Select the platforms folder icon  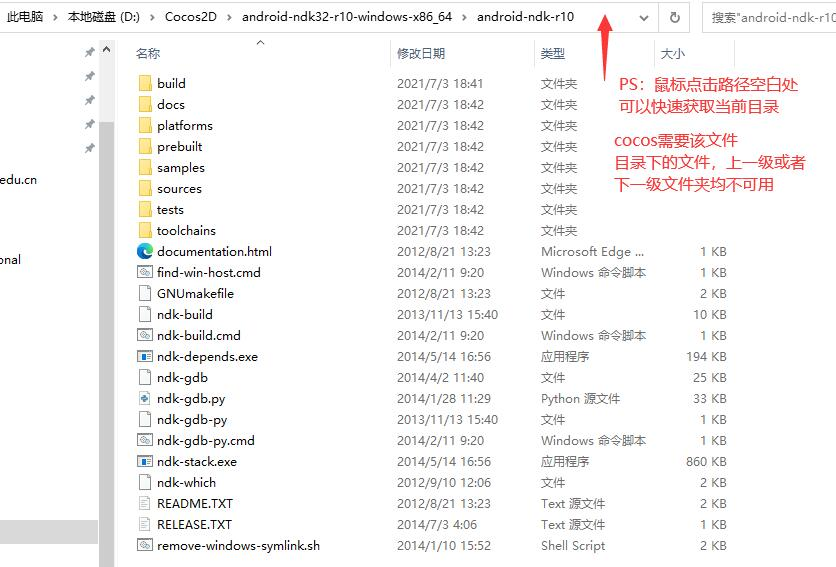145,125
